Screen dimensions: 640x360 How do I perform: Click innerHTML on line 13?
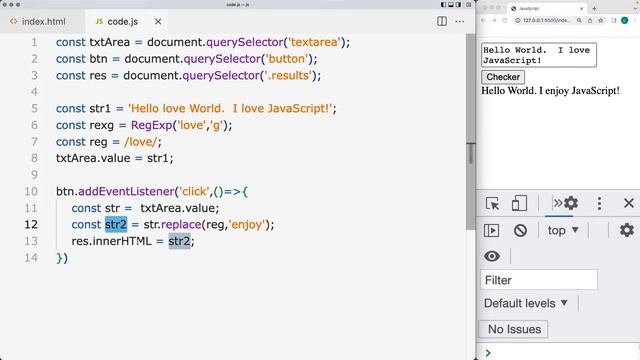[122, 241]
